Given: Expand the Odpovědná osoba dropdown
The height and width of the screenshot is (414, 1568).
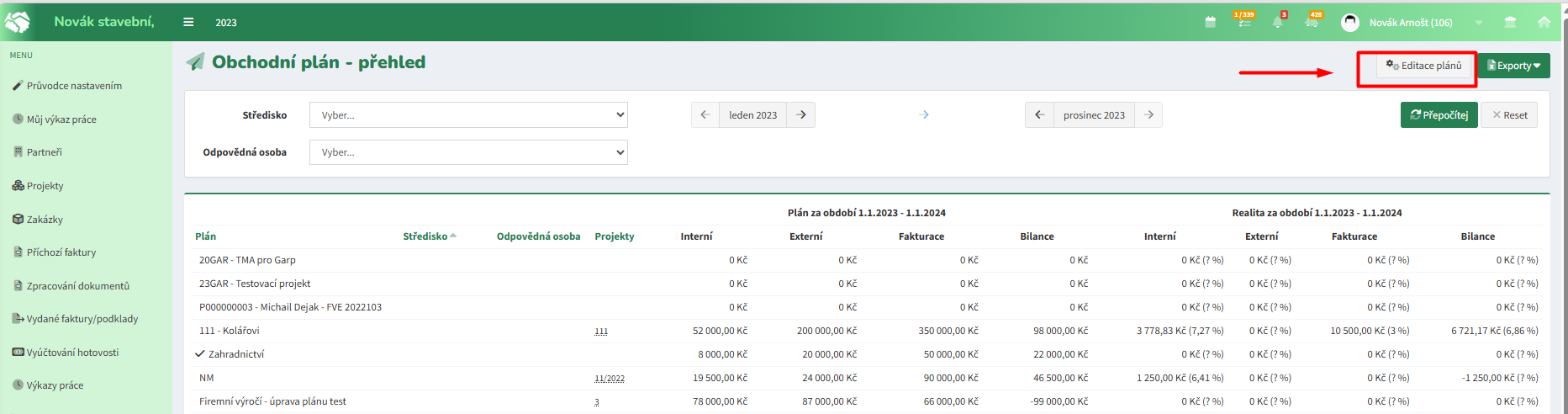Looking at the screenshot, I should (468, 152).
